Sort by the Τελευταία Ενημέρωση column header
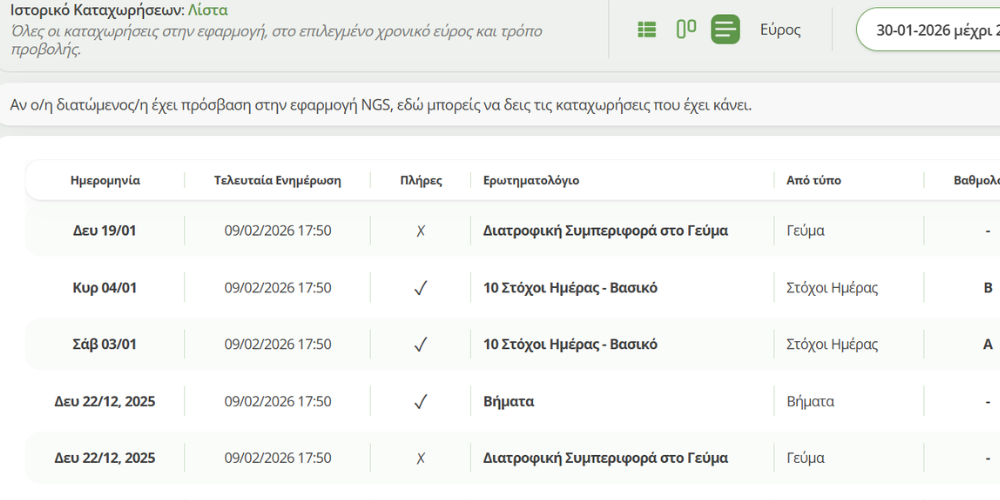This screenshot has width=1000, height=500. (277, 181)
